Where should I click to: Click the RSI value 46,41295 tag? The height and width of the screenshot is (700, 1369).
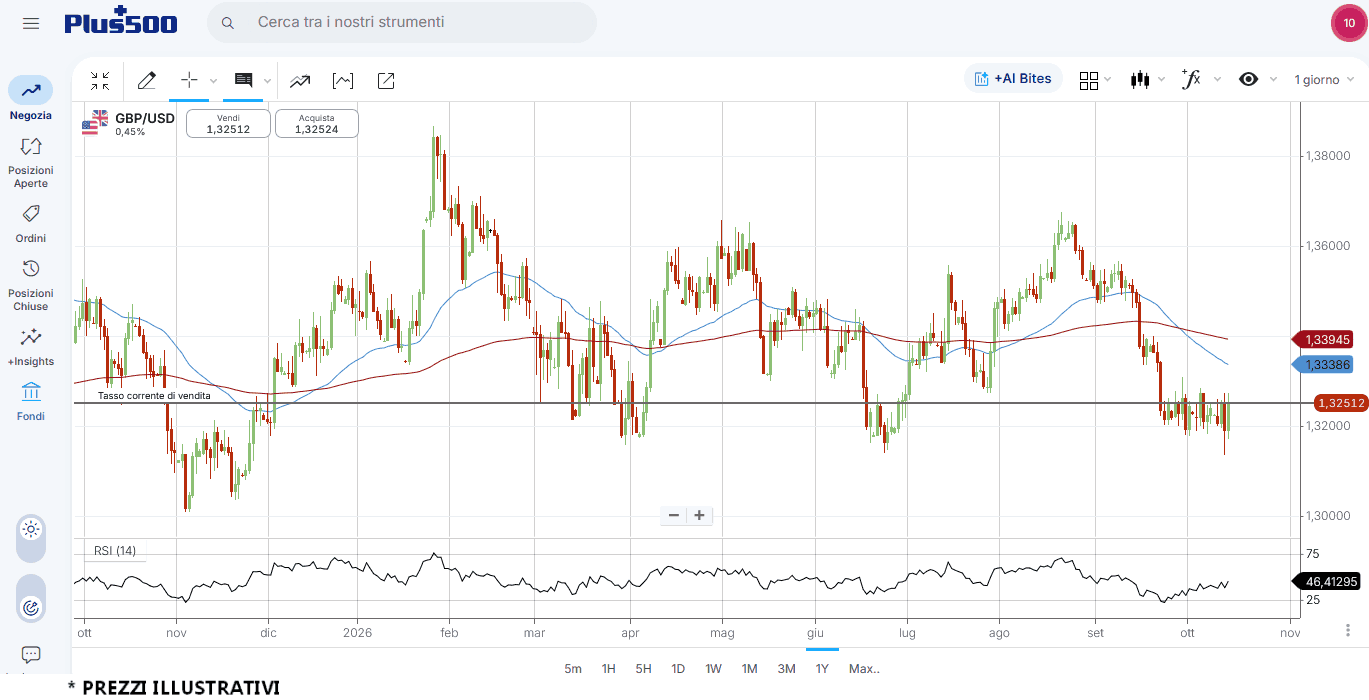point(1326,581)
